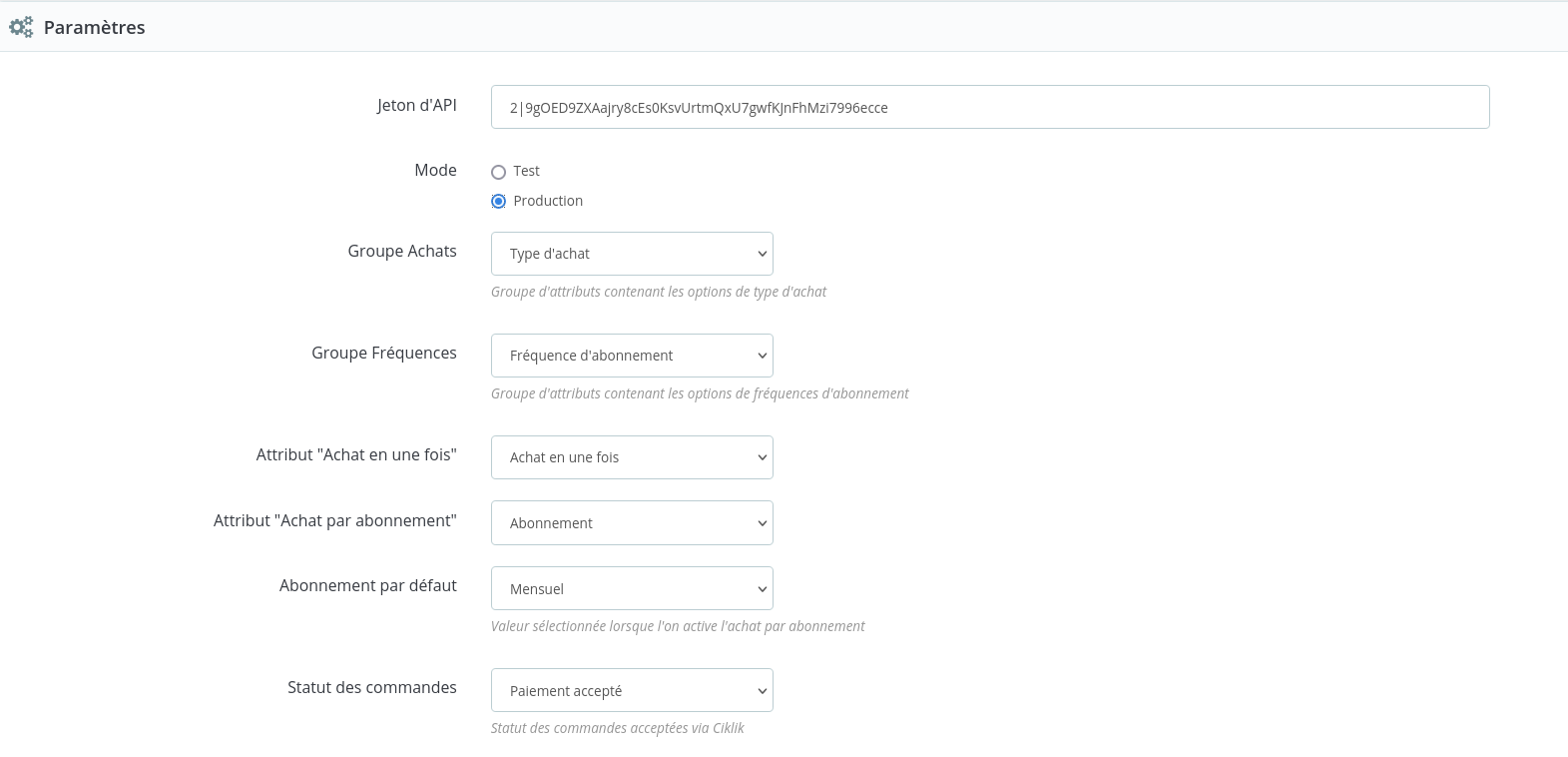Click the Paramètres gears icon
Image resolution: width=1568 pixels, height=757 pixels.
[x=21, y=27]
